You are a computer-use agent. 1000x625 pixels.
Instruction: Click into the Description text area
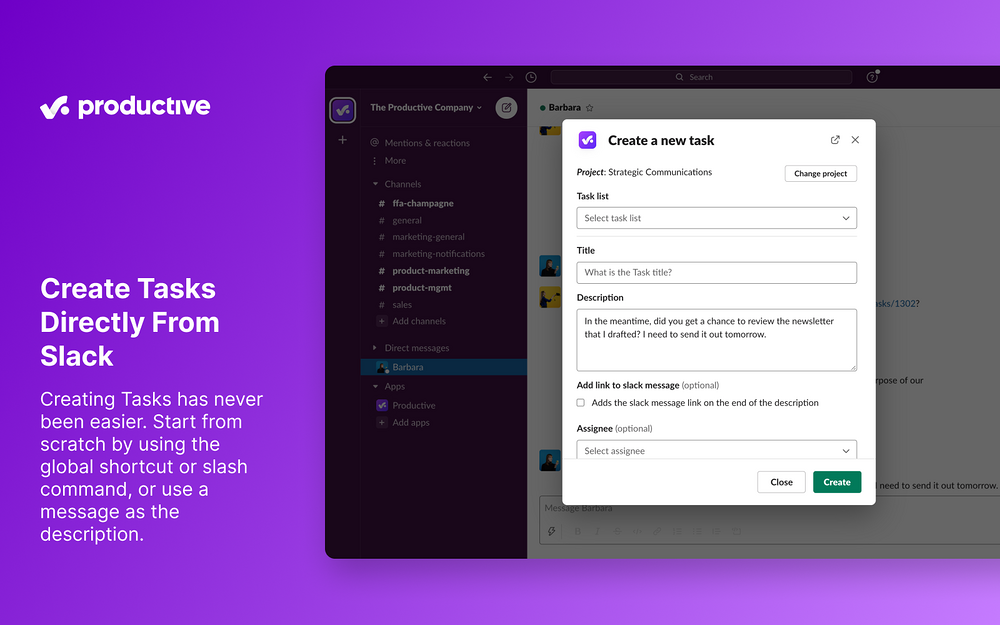tap(717, 340)
